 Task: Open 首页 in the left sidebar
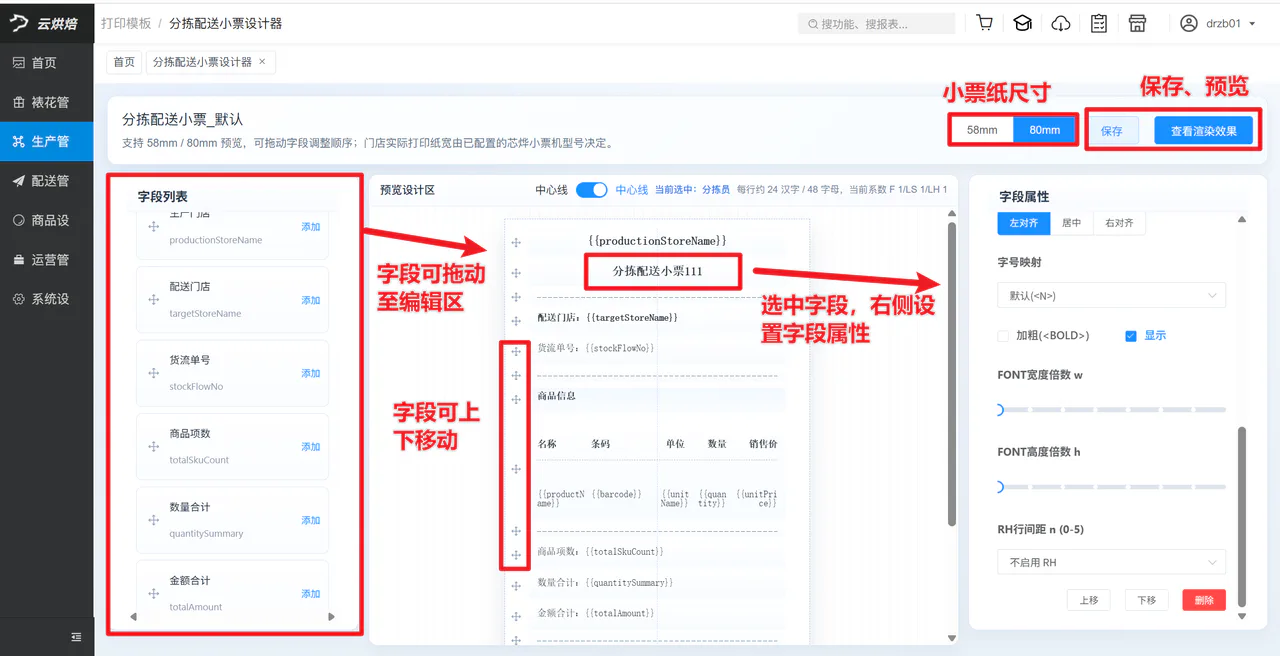pos(47,63)
